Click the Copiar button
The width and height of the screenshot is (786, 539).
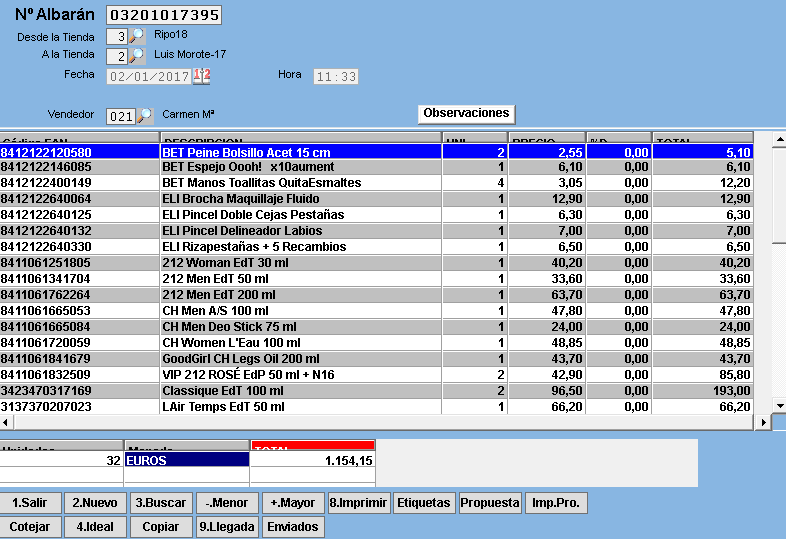161,527
